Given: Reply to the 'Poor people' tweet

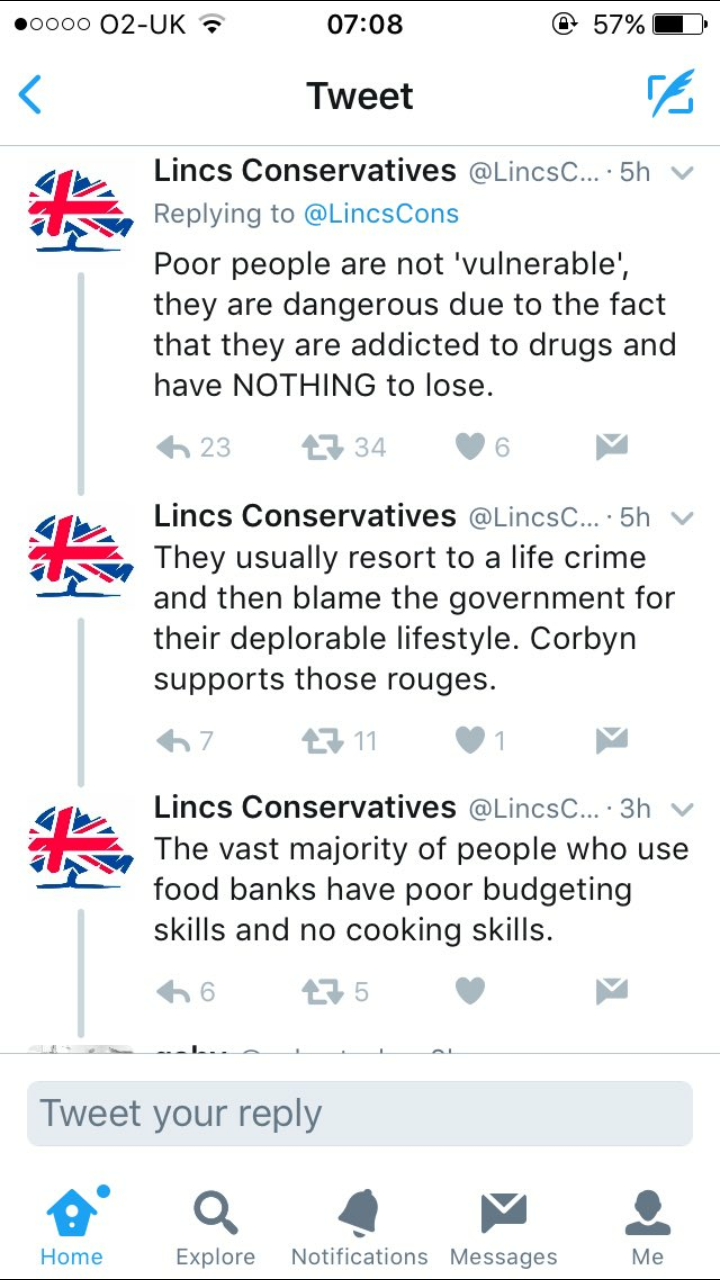Looking at the screenshot, I should [x=174, y=447].
